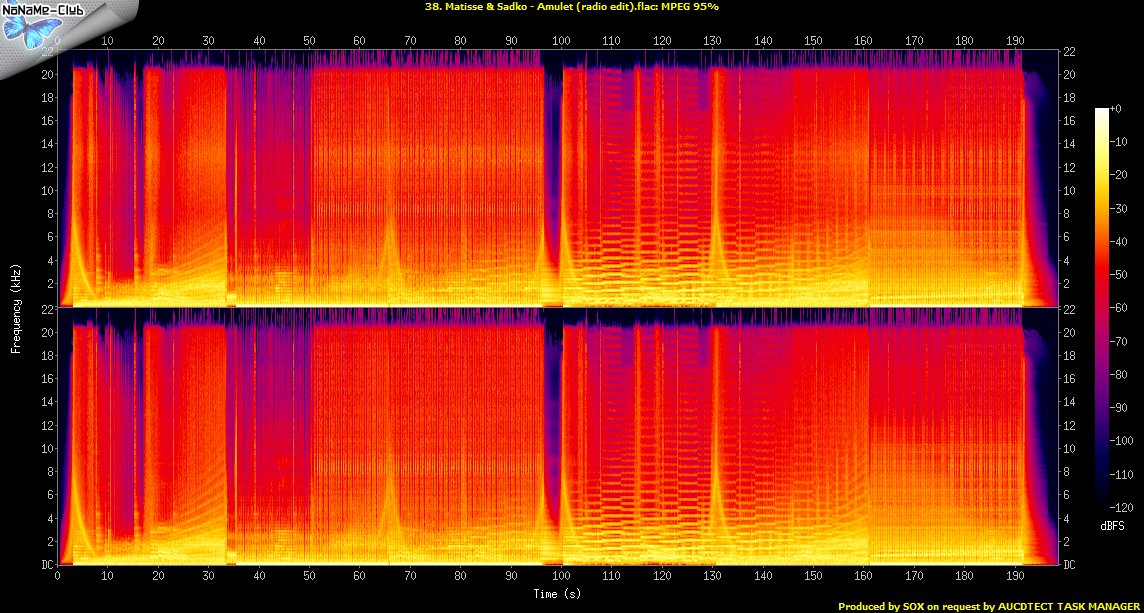This screenshot has width=1144, height=613.
Task: Click the 130 tick on top time axis
Action: click(712, 41)
